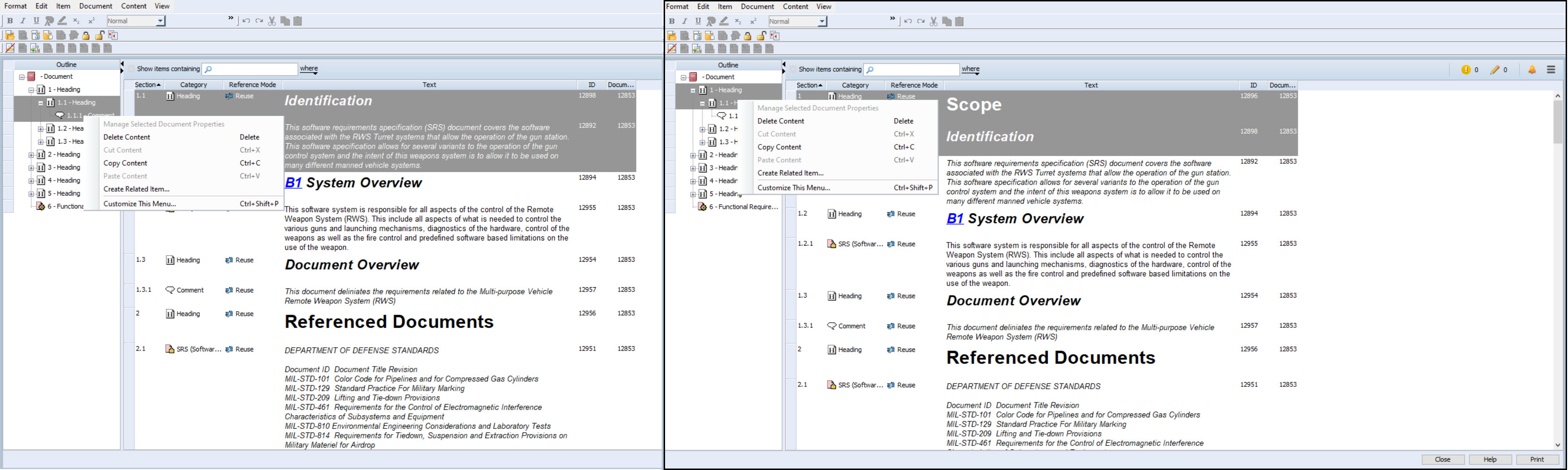Click the B1 link in left window
1568x470 pixels.
294,183
